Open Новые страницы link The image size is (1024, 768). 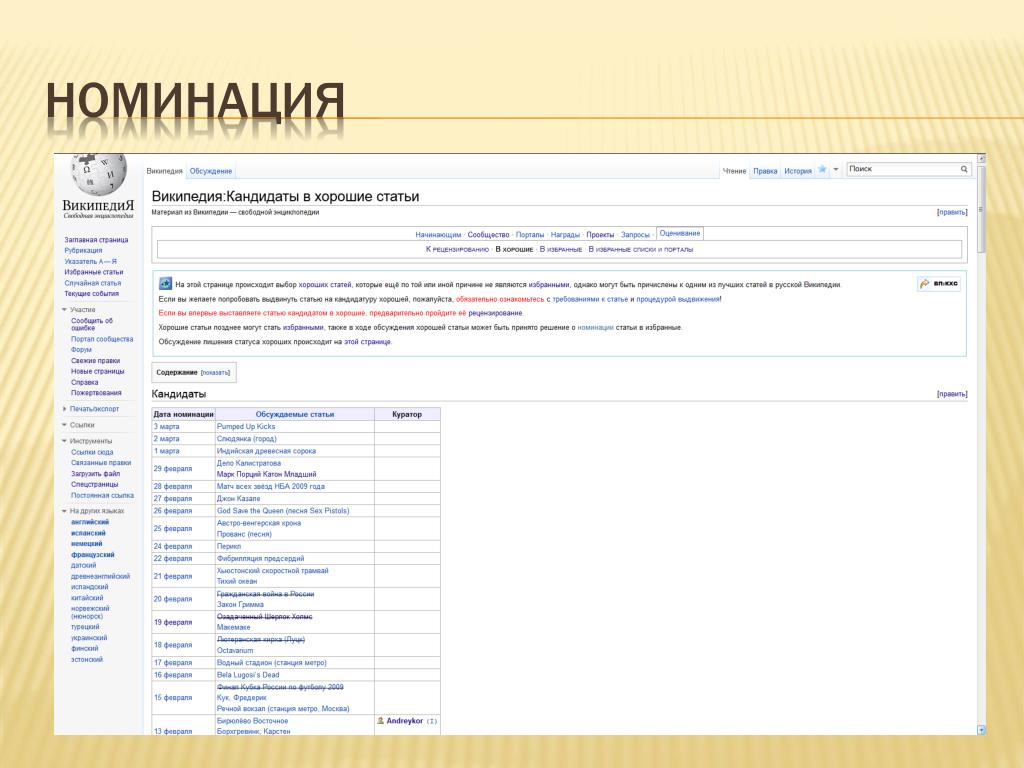pyautogui.click(x=97, y=371)
